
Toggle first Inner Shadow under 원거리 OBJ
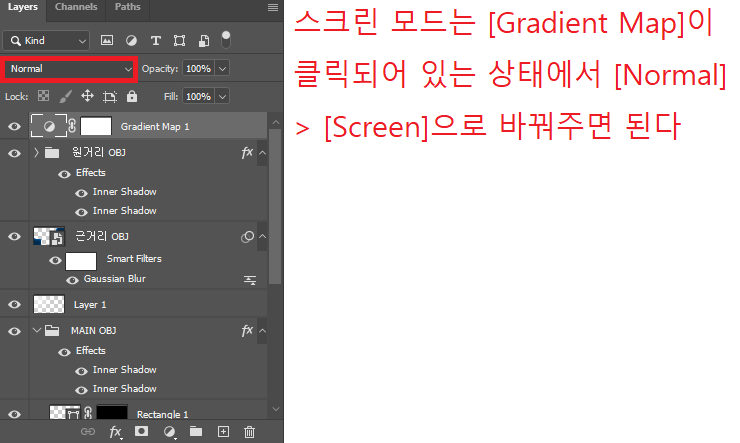81,193
